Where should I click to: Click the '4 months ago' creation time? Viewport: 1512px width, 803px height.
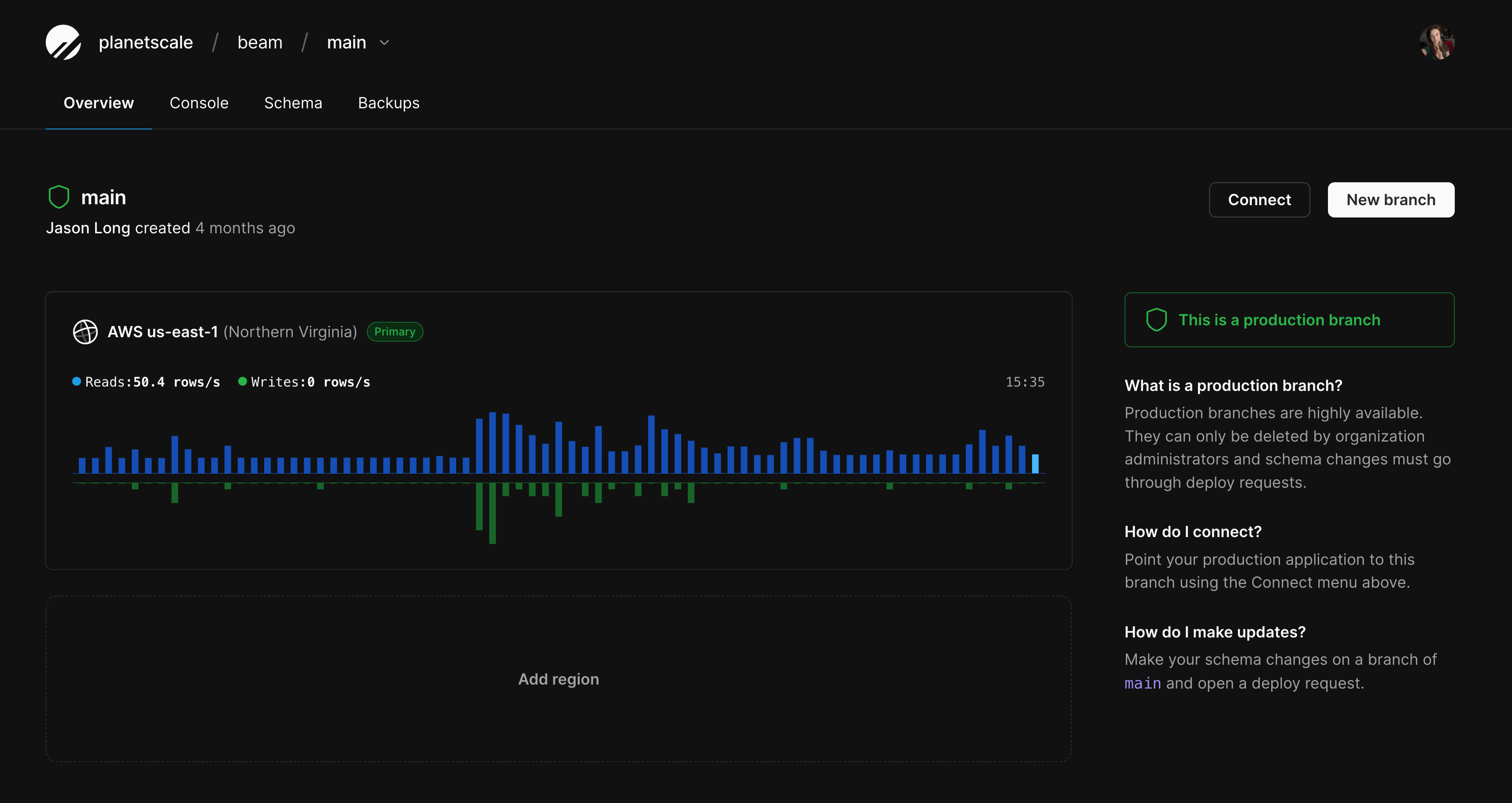pos(245,228)
